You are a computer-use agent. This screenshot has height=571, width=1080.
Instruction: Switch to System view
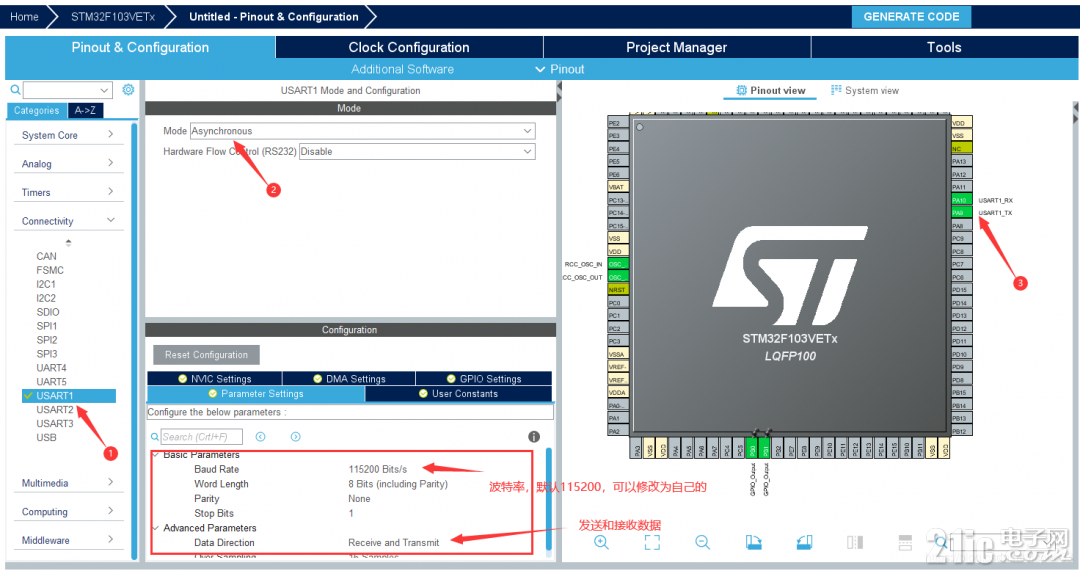pos(864,90)
